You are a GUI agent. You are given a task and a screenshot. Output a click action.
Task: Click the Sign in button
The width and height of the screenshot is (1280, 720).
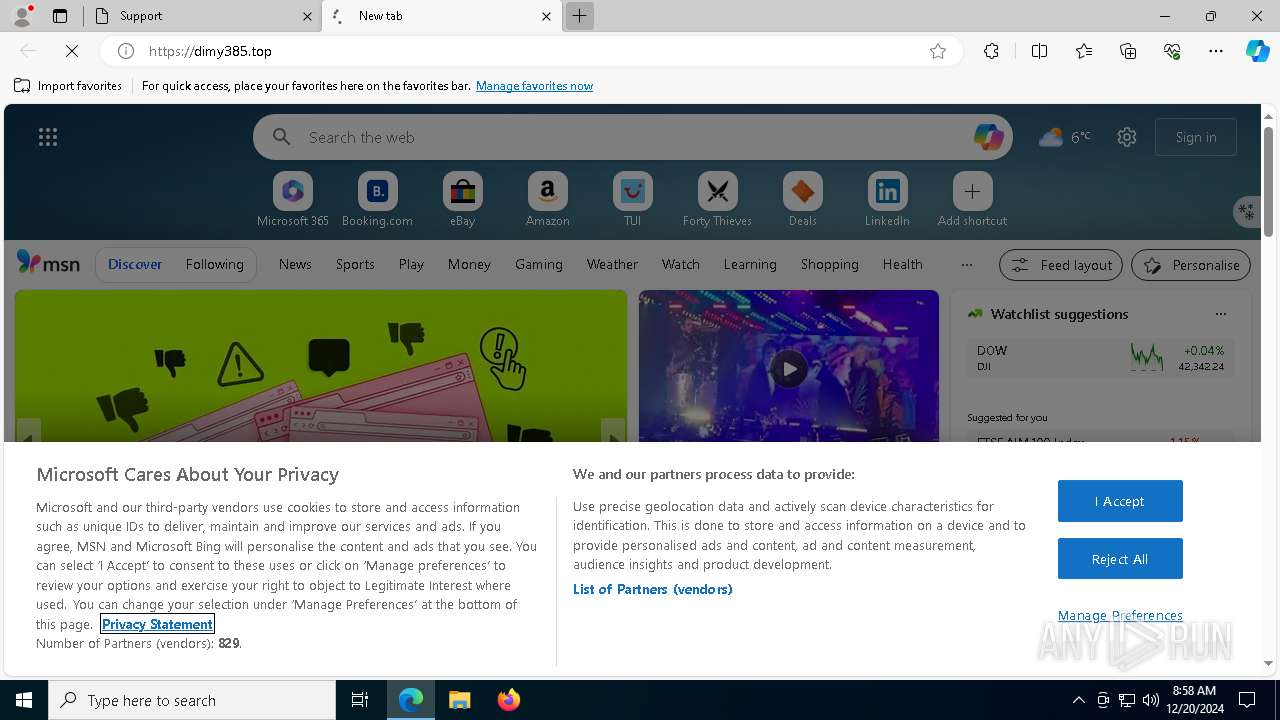coord(1196,137)
